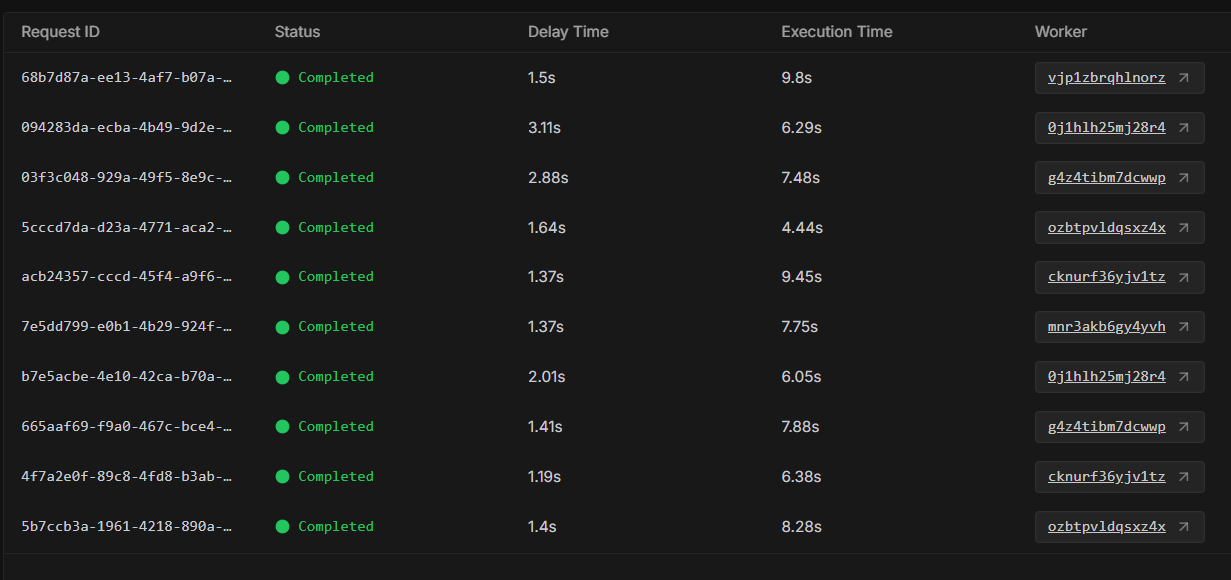Click green status dot for request 094283da
This screenshot has height=580, width=1231.
(282, 127)
